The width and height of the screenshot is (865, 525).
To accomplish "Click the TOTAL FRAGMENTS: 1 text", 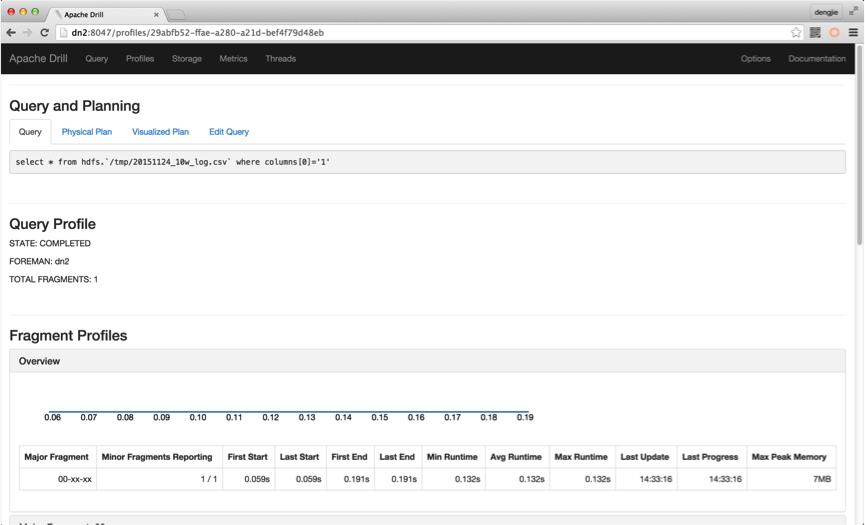I will (x=54, y=280).
